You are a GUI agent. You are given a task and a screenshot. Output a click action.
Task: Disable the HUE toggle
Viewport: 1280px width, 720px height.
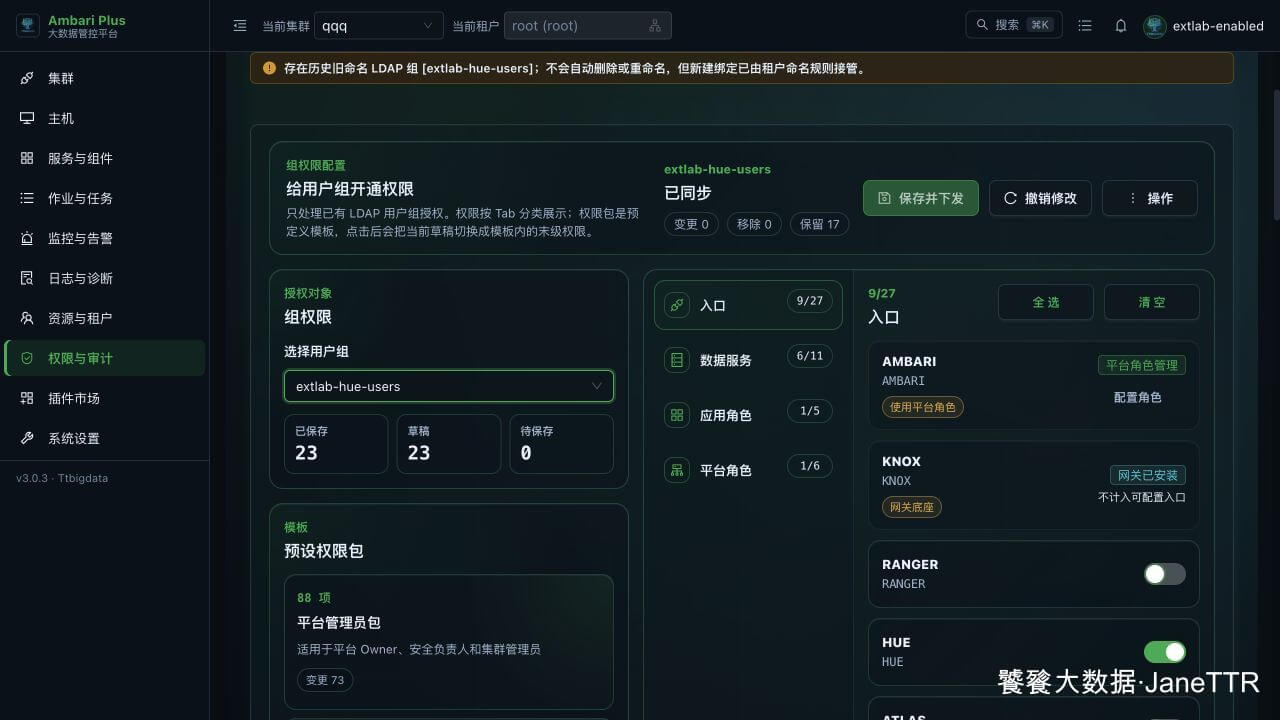(1165, 652)
